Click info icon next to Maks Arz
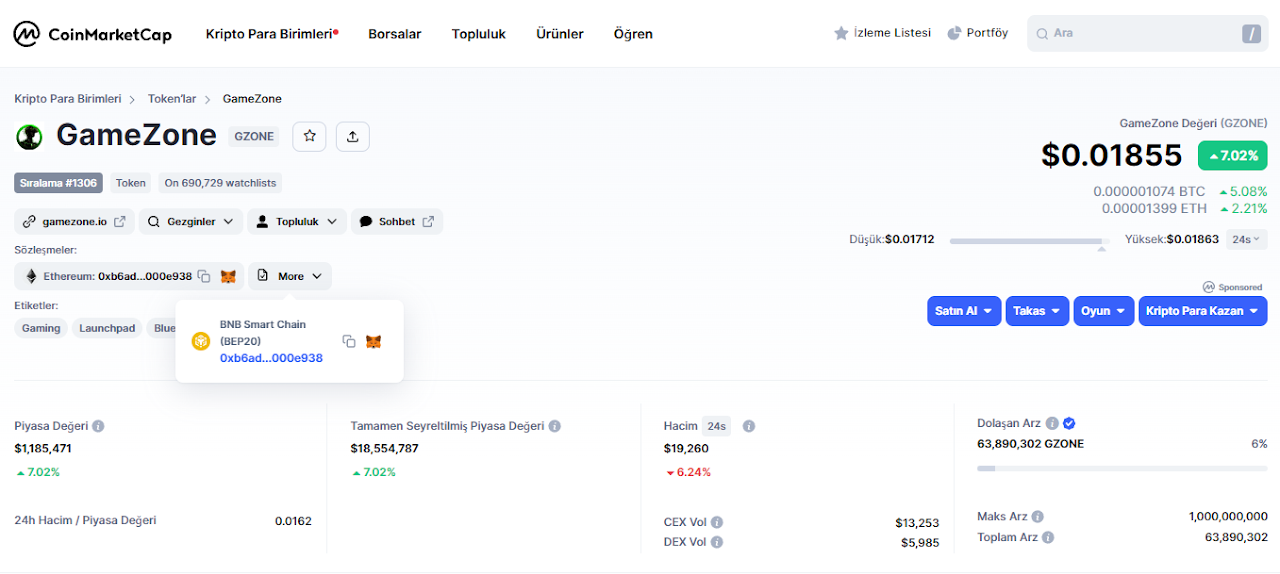The width and height of the screenshot is (1280, 574). point(1037,517)
